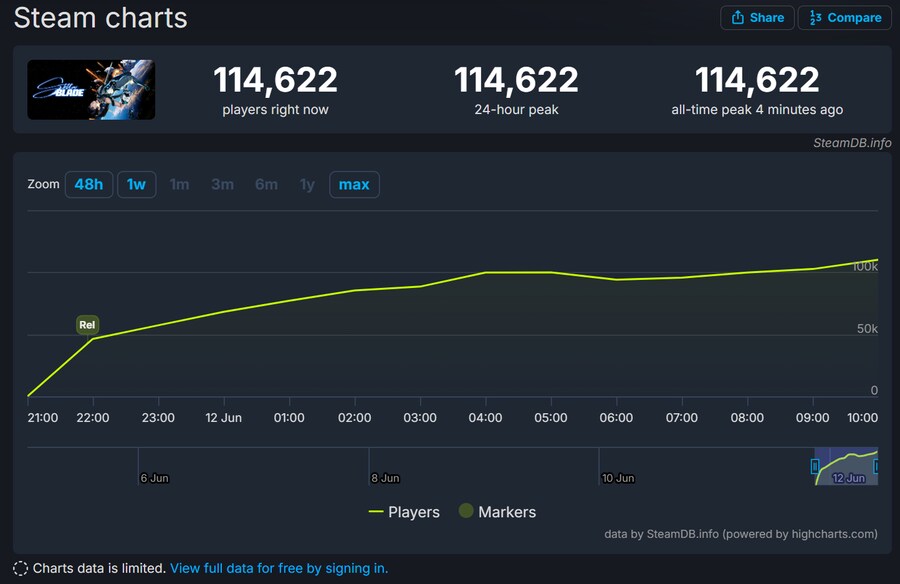Click the all-time peak figure
The image size is (900, 584).
point(757,79)
